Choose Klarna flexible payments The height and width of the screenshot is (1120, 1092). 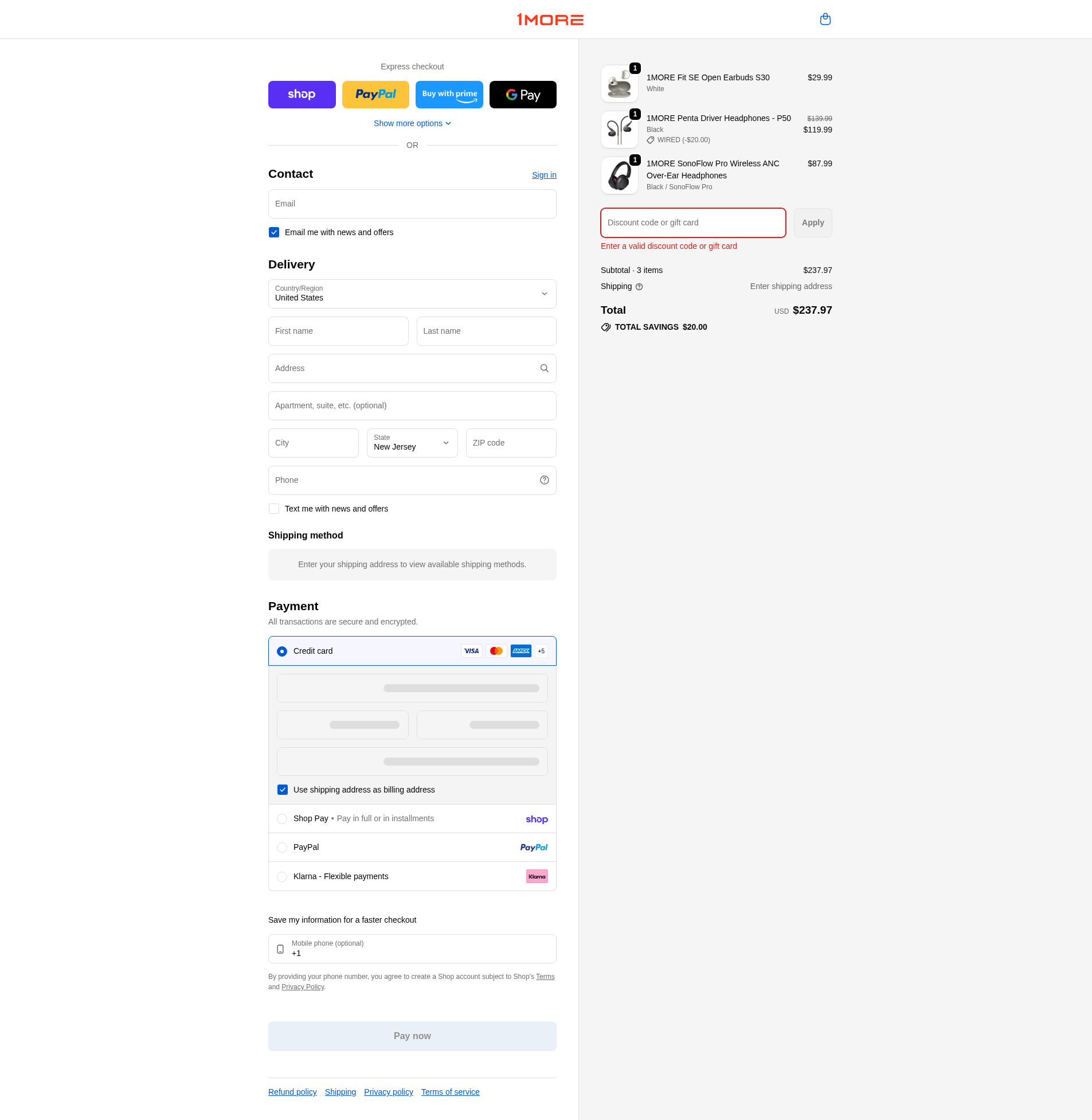click(281, 876)
